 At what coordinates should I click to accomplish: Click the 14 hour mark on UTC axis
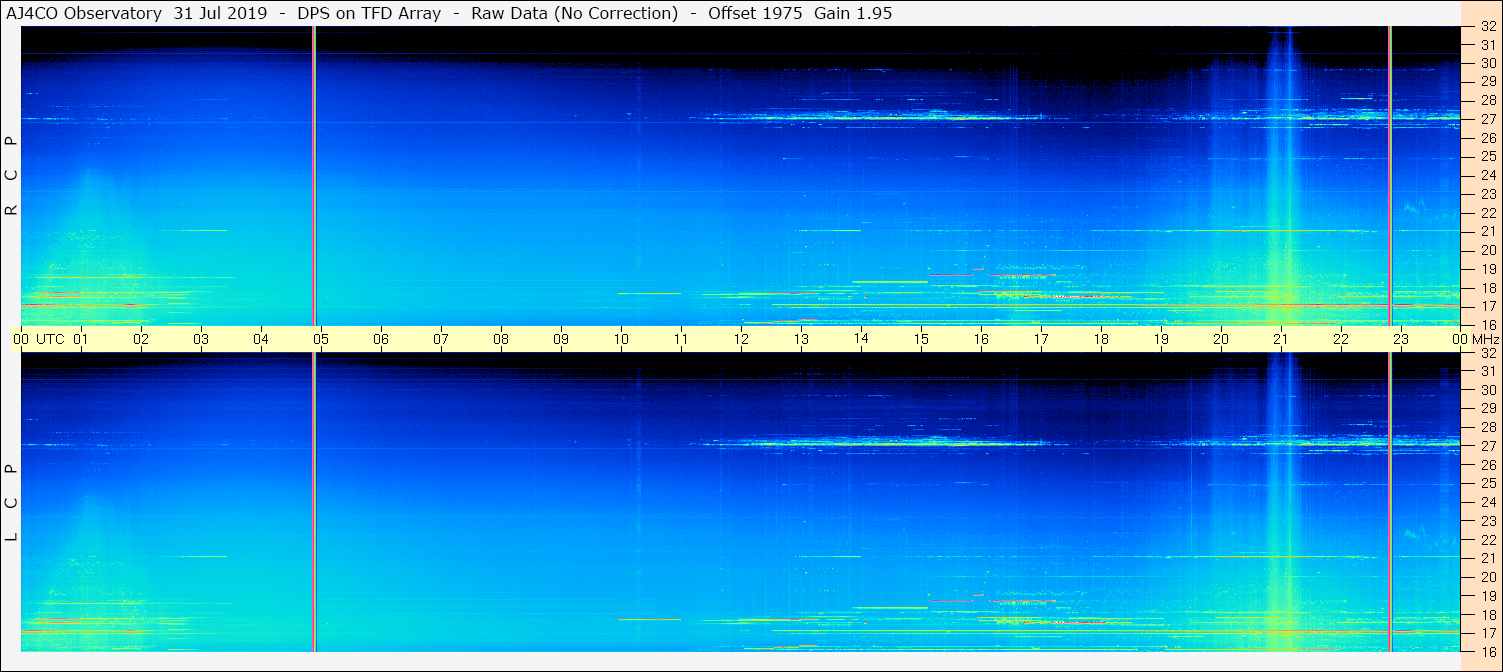[861, 339]
